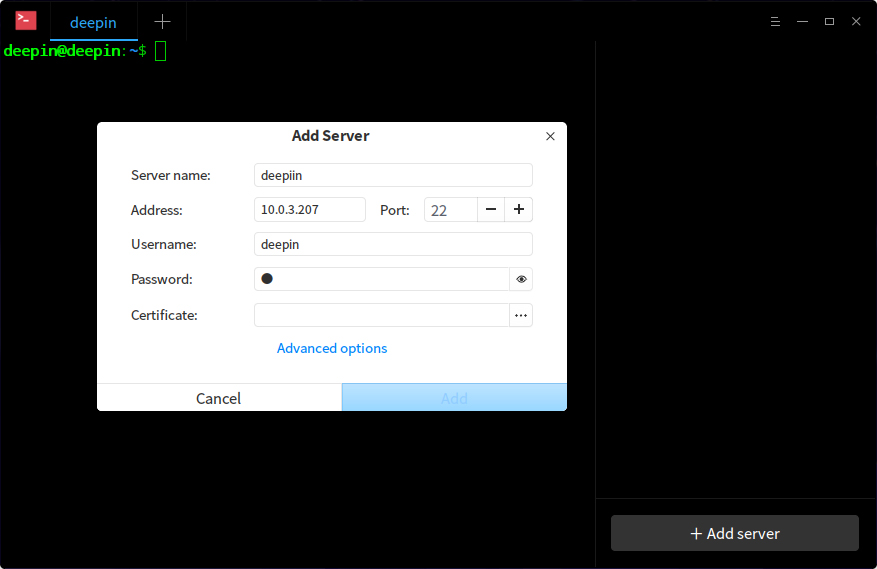Switch to the deepin tab
This screenshot has width=877, height=569.
[93, 22]
